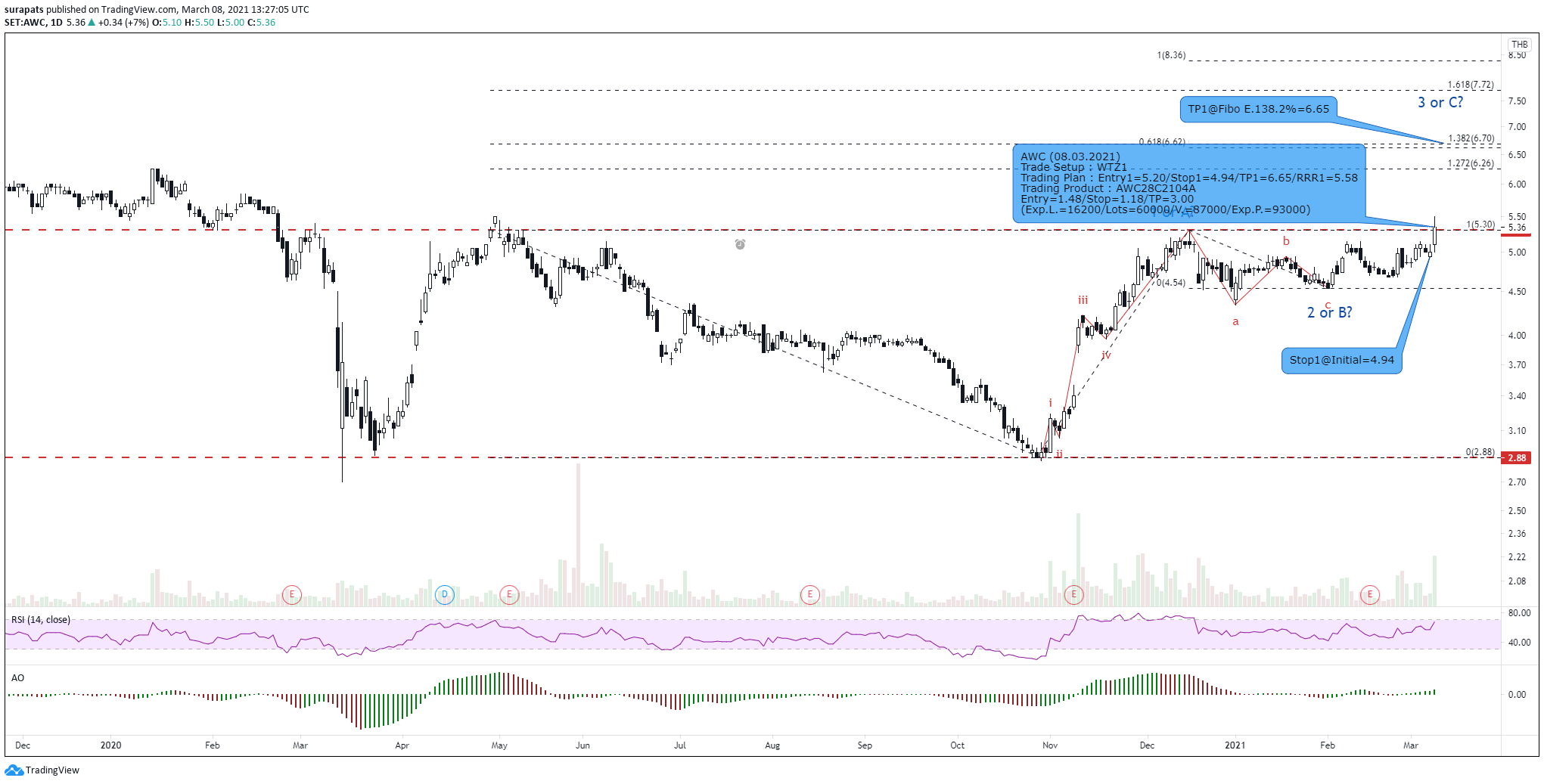1544x784 pixels.
Task: Click the 4.00 price axis value
Action: click(1517, 336)
